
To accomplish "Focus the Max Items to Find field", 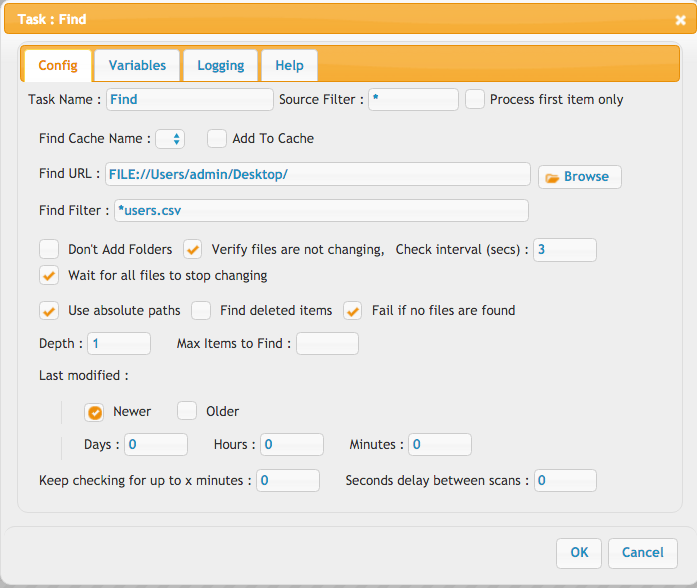I will (328, 344).
